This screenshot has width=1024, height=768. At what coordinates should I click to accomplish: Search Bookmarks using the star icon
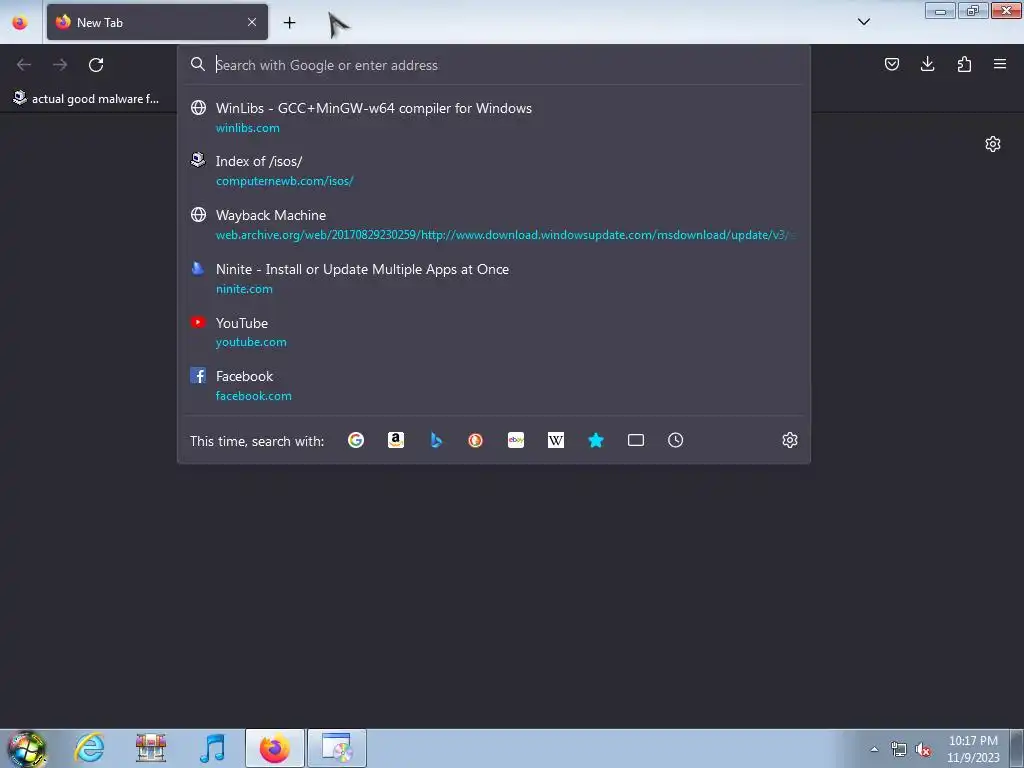click(596, 440)
